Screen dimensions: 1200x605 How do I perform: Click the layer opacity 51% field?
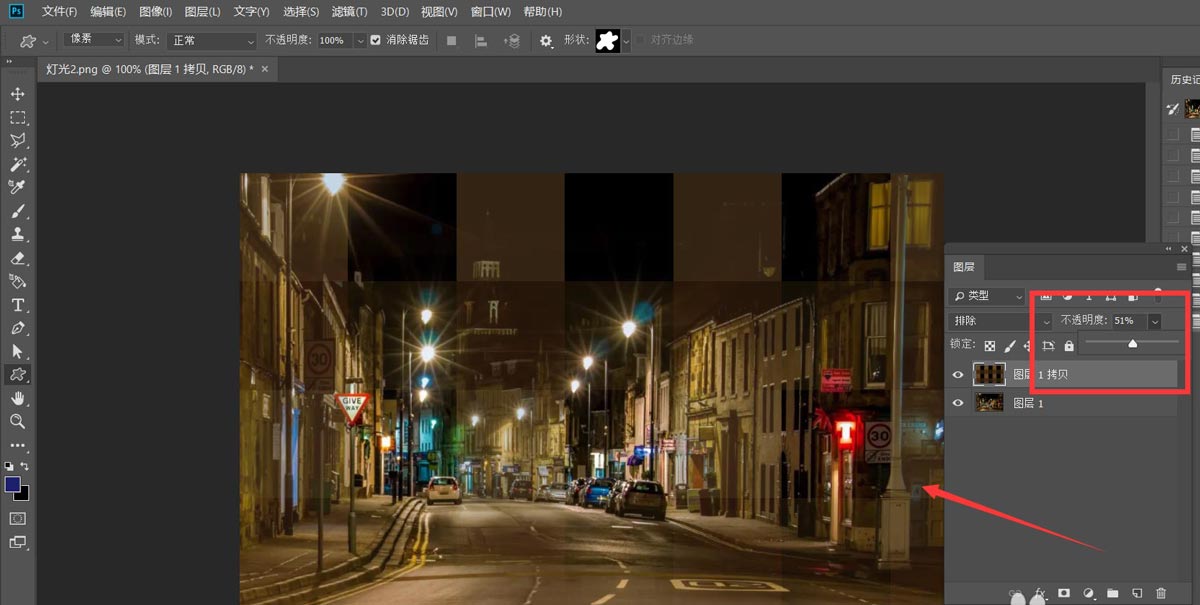pyautogui.click(x=1128, y=321)
